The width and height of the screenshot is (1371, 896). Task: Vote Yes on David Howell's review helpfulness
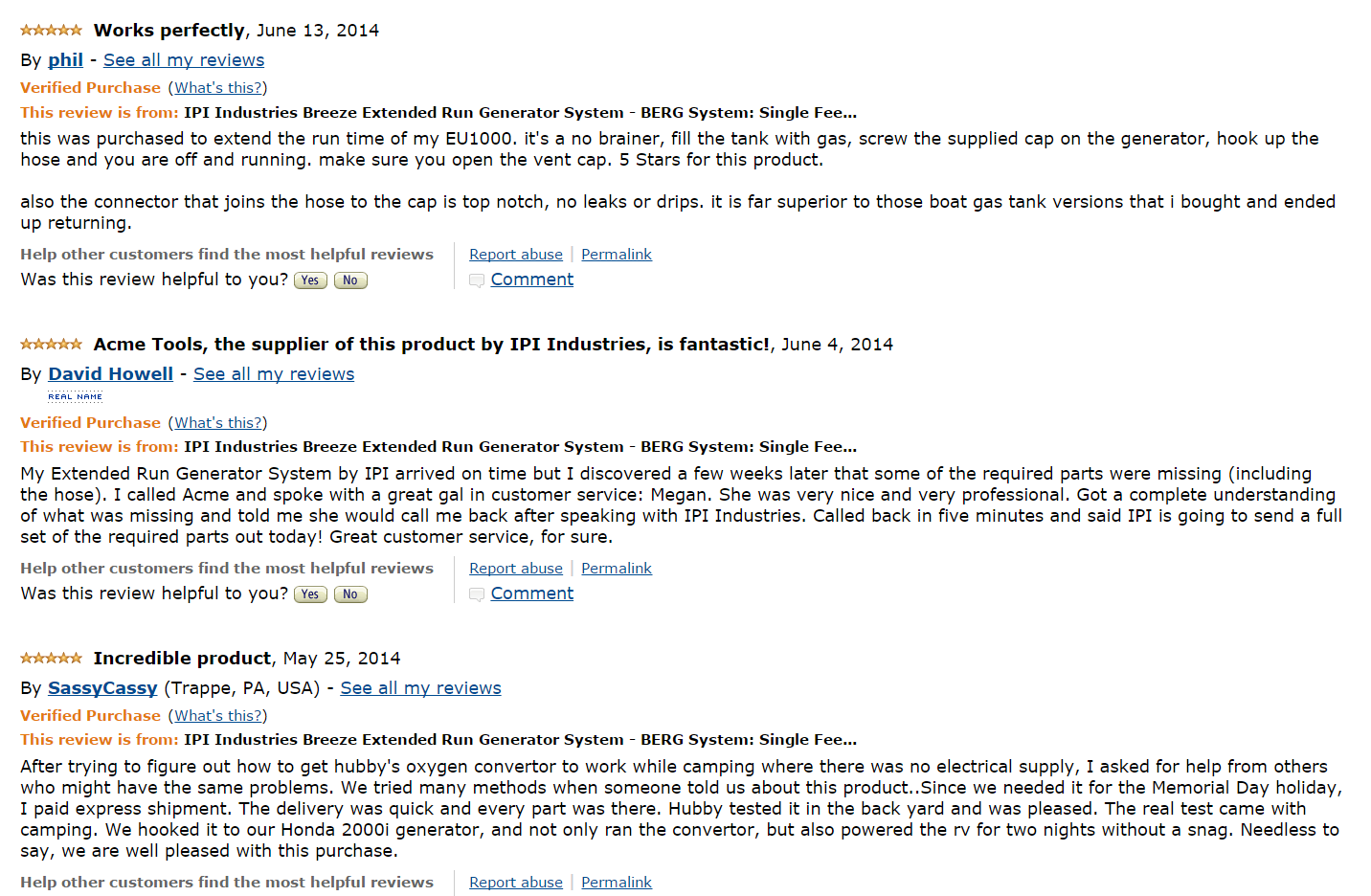pyautogui.click(x=310, y=594)
